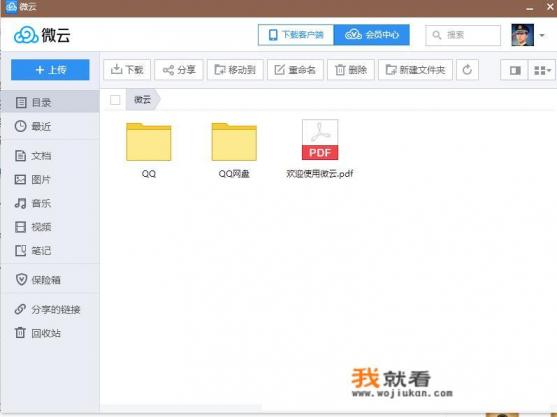This screenshot has width=557, height=417.
Task: Select 最近 recent in the sidebar
Action: click(50, 126)
